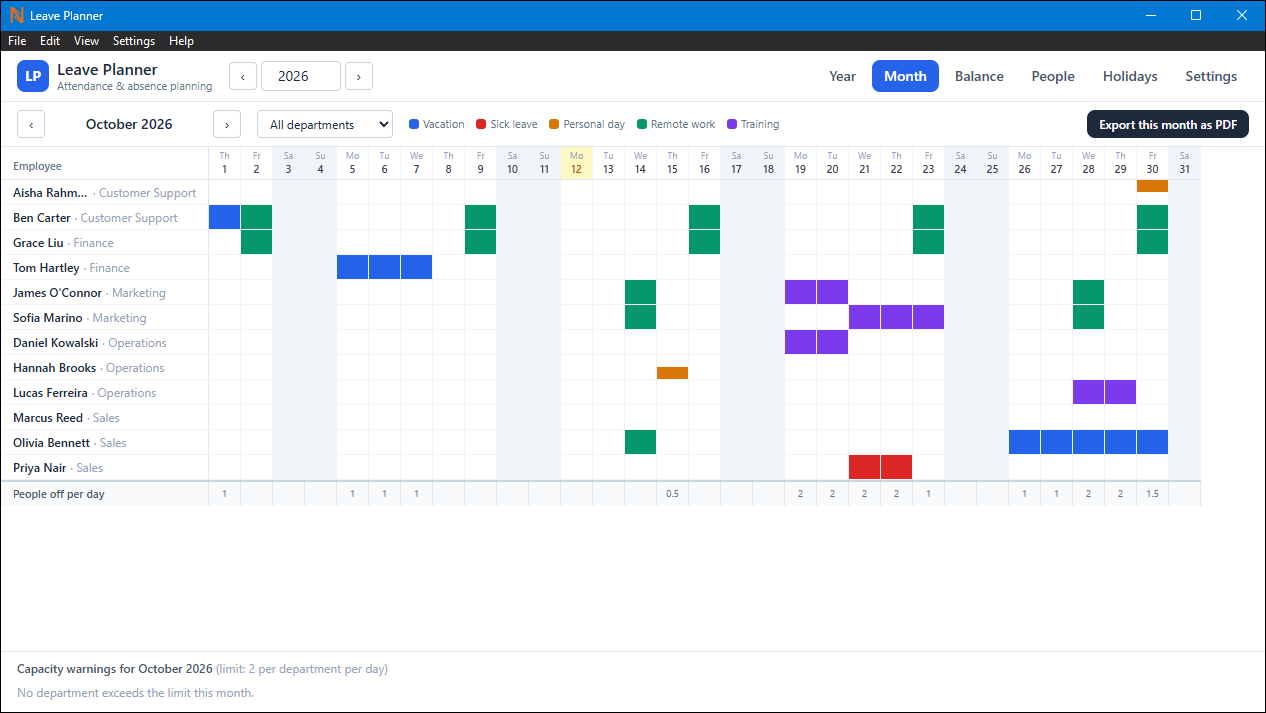Image resolution: width=1266 pixels, height=713 pixels.
Task: Click the Capacity warnings for October 2026 heading
Action: (115, 669)
